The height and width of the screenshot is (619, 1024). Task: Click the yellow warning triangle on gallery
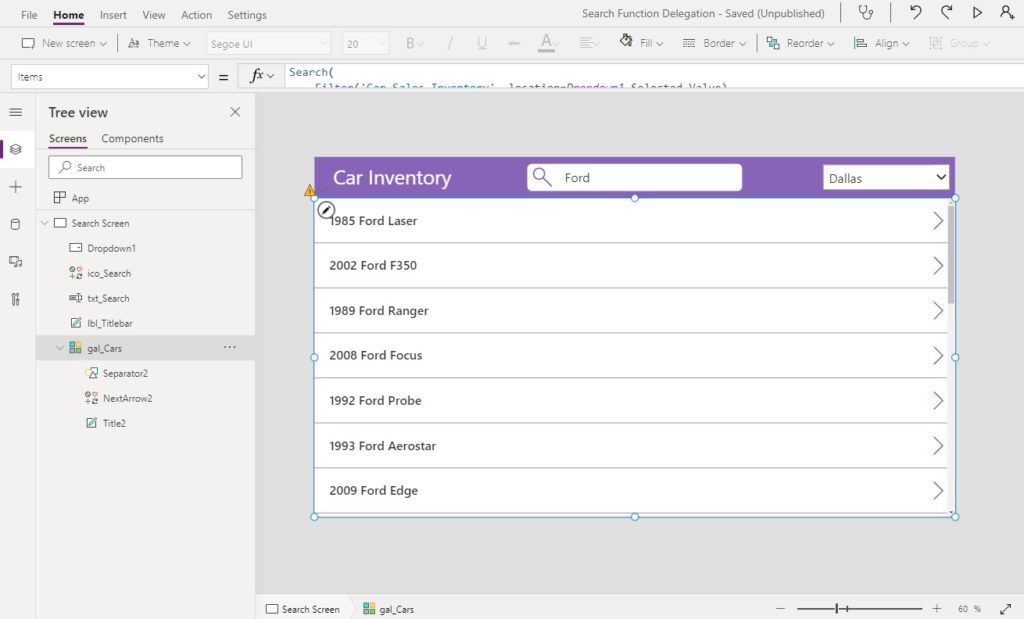coord(309,190)
